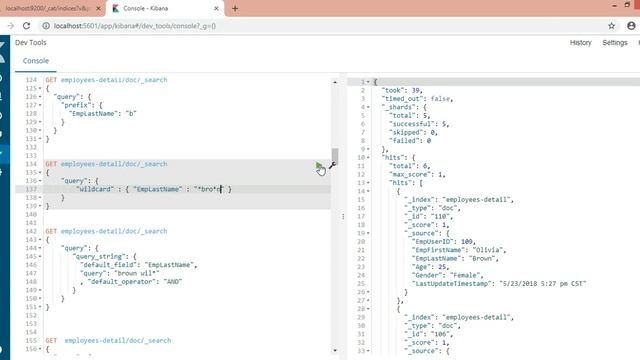Collapse the request body at editor line 135

pyautogui.click(x=40, y=173)
